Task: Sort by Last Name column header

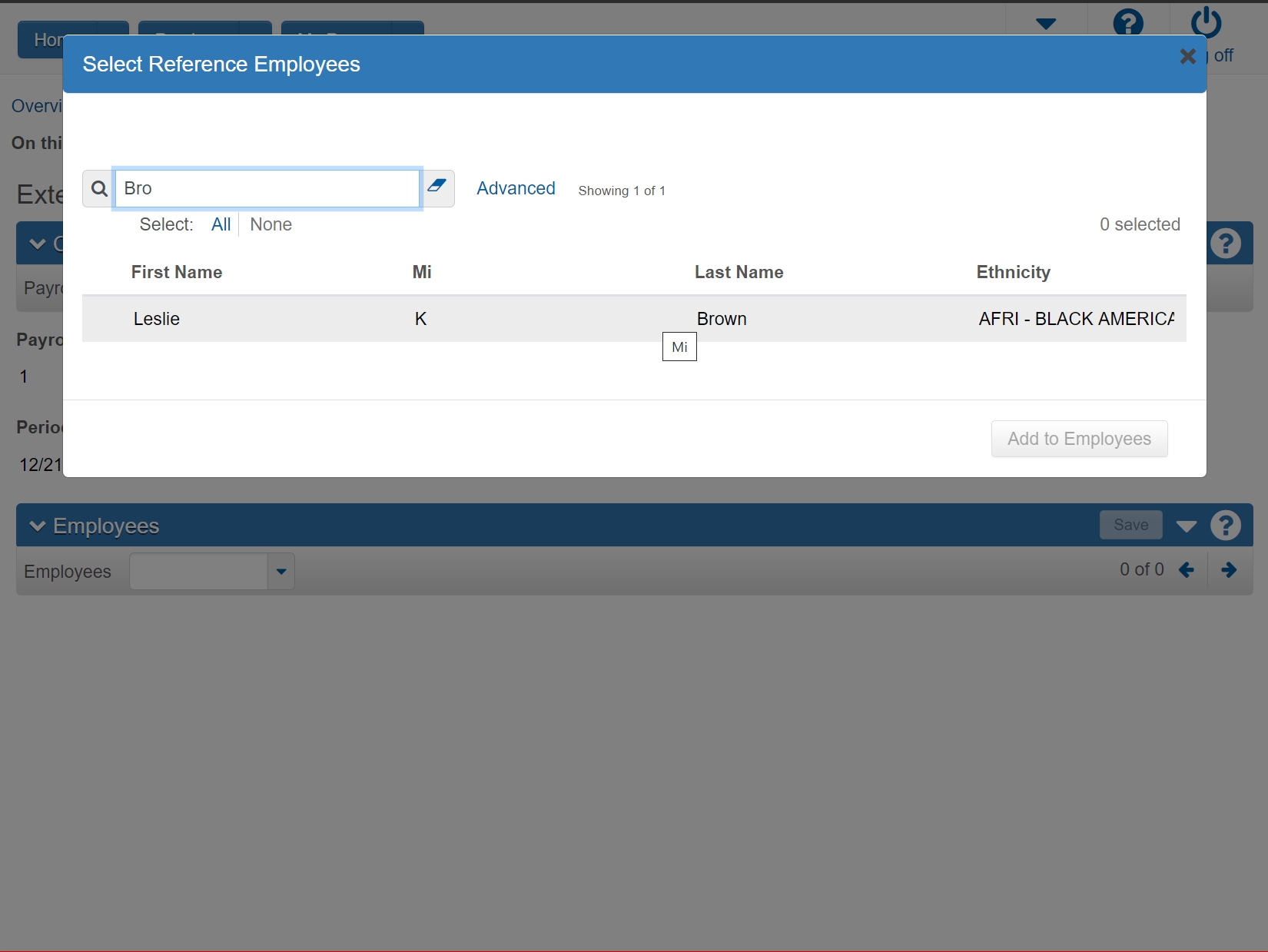Action: [739, 272]
